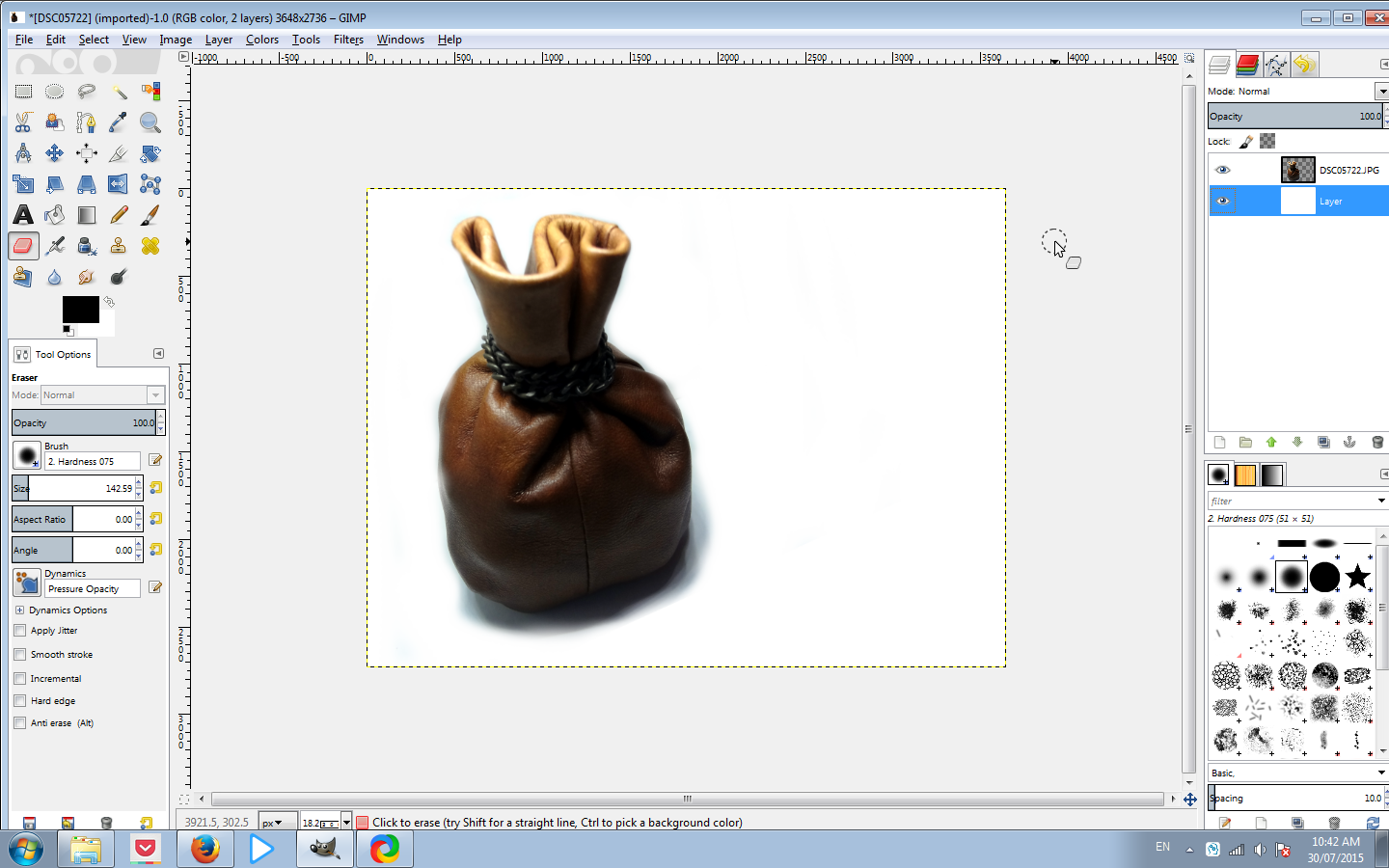Click the delete layer trash icon
Viewport: 1389px width, 868px height.
1376,442
